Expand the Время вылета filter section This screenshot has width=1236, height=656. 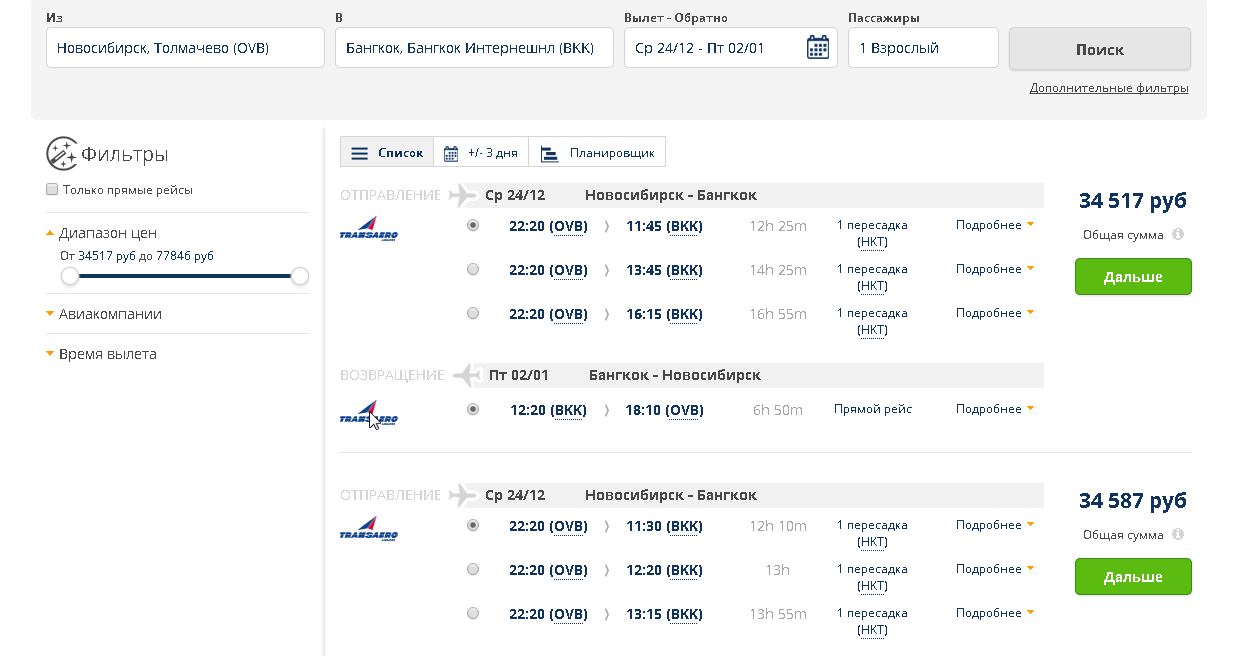tap(107, 354)
